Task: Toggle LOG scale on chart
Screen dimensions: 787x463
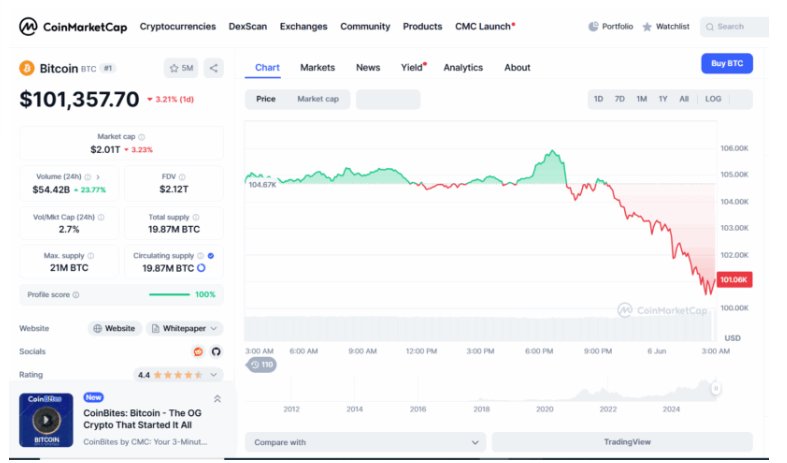Action: click(713, 99)
